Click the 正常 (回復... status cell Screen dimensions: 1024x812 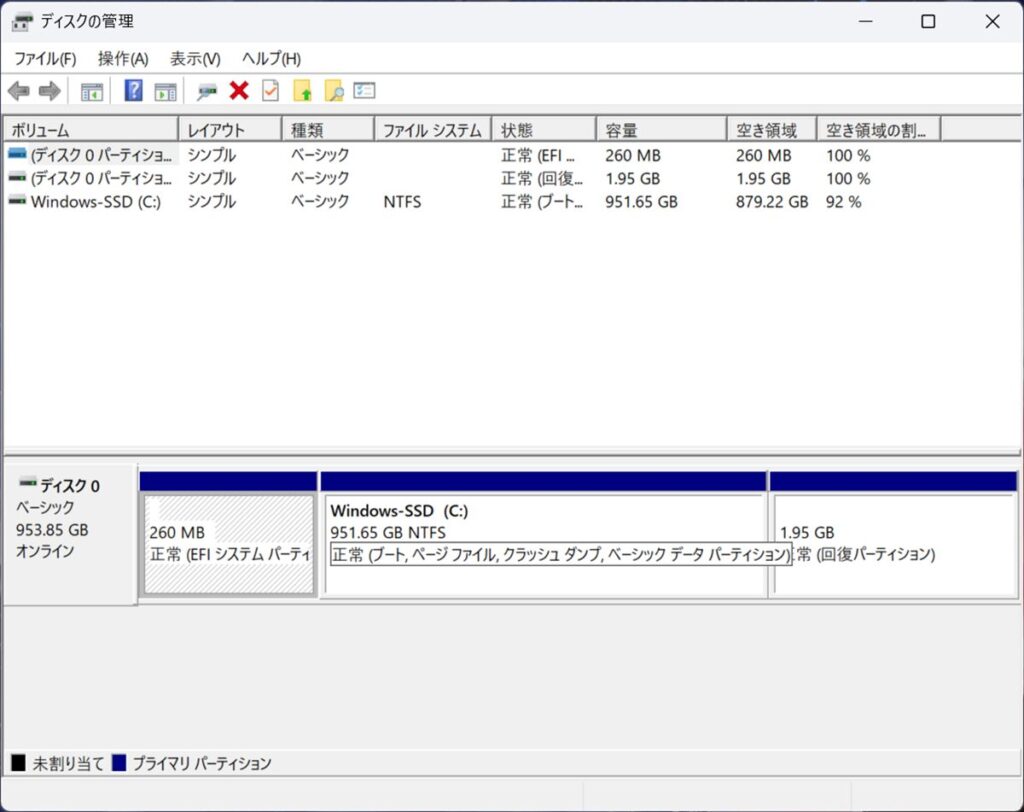[x=542, y=178]
